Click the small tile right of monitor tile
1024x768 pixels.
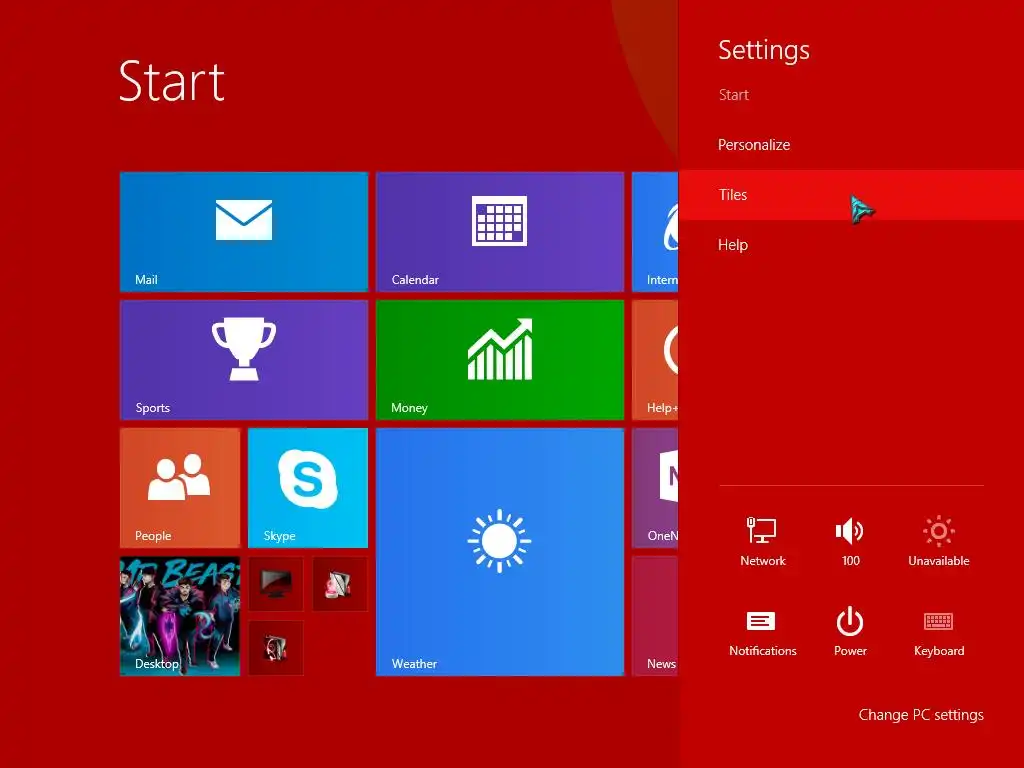(x=340, y=584)
